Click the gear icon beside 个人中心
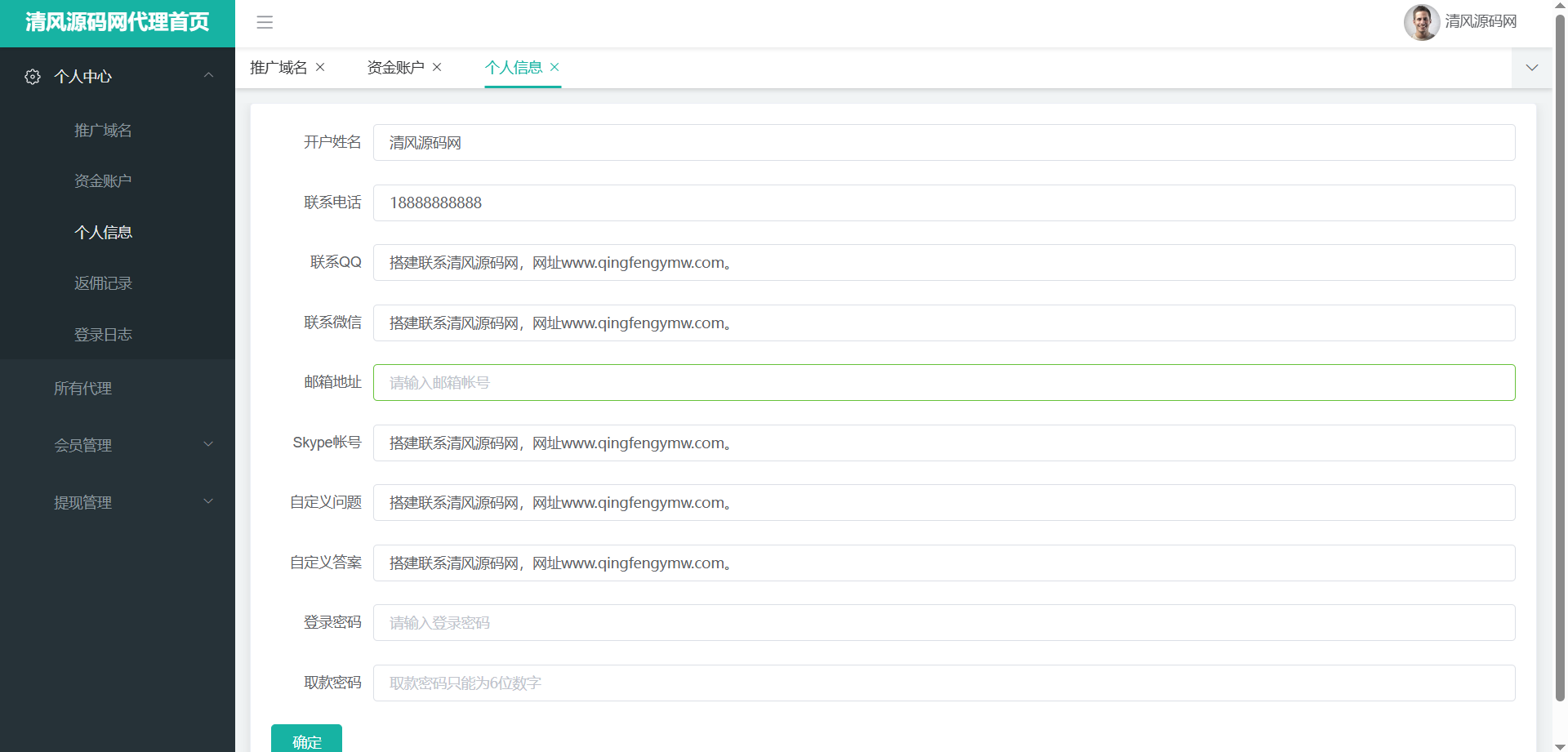This screenshot has height=752, width=1568. [x=33, y=77]
